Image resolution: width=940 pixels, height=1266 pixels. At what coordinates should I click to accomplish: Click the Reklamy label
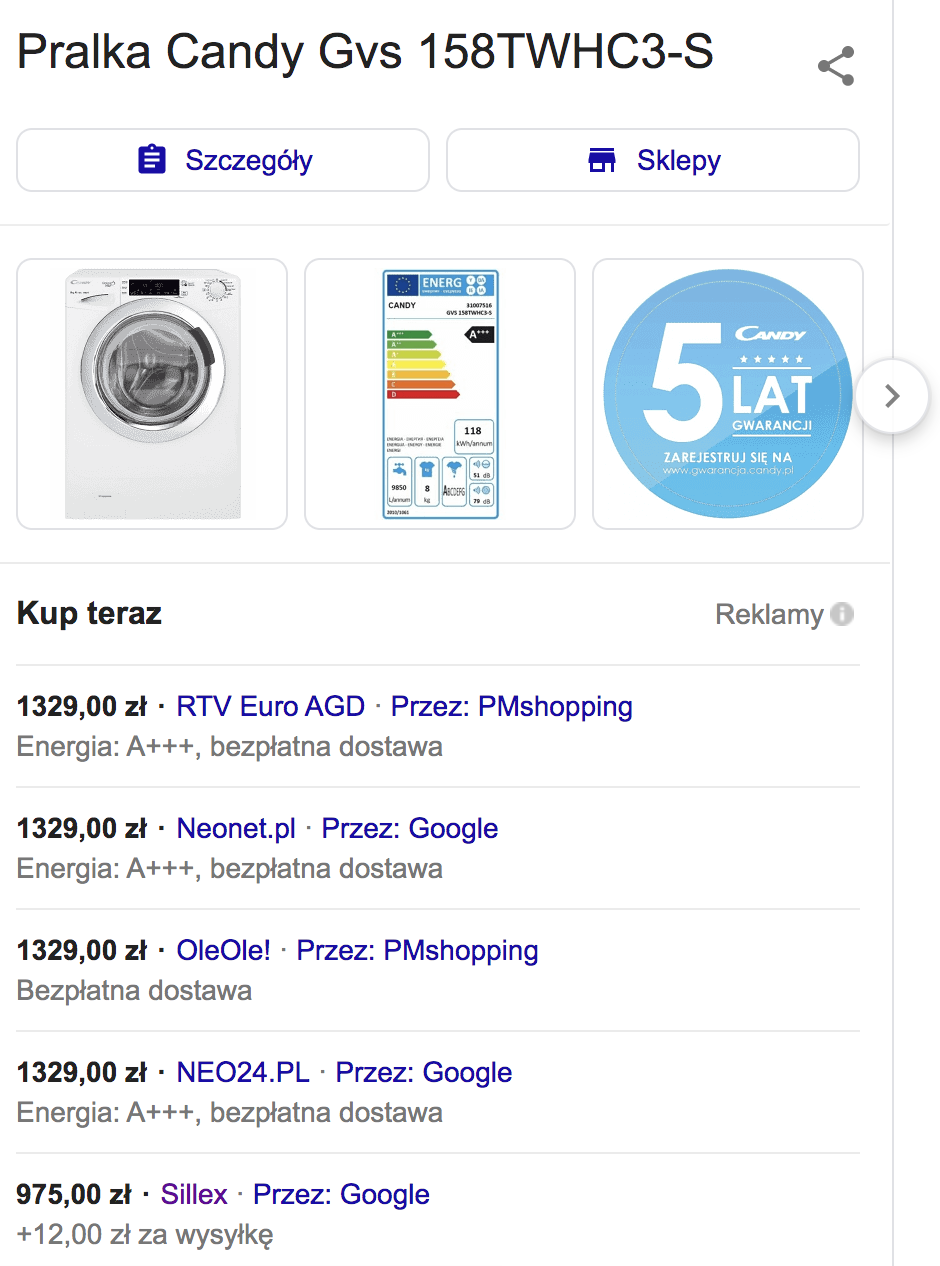[x=769, y=614]
